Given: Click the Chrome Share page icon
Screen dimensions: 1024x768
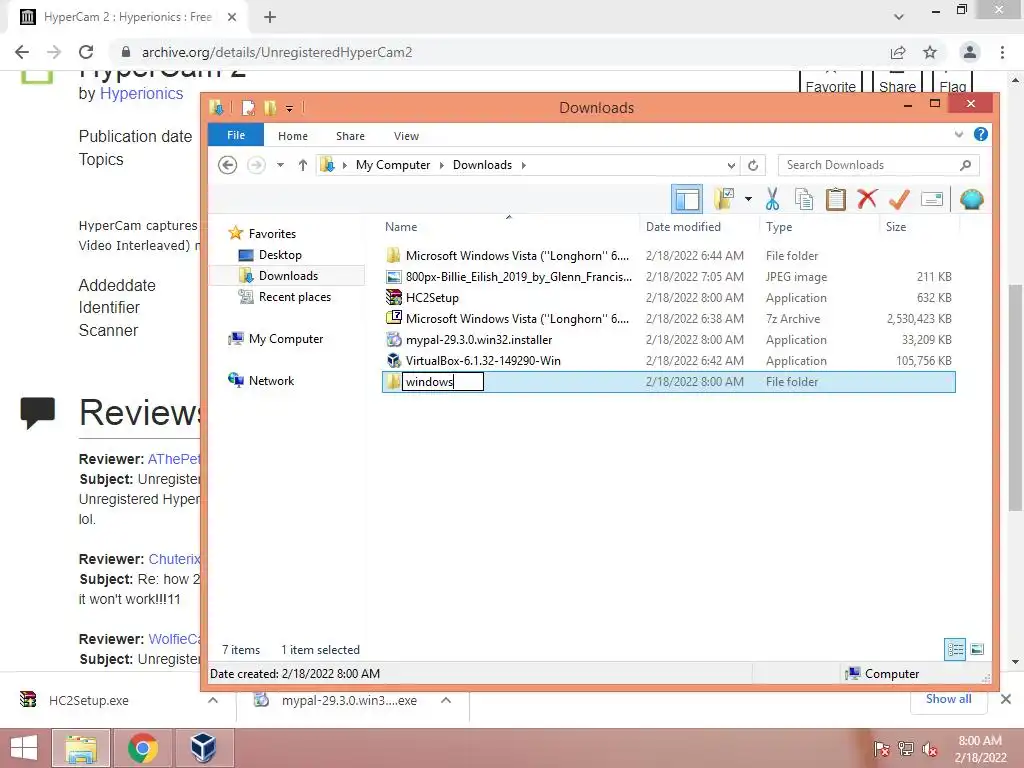Looking at the screenshot, I should pyautogui.click(x=898, y=52).
